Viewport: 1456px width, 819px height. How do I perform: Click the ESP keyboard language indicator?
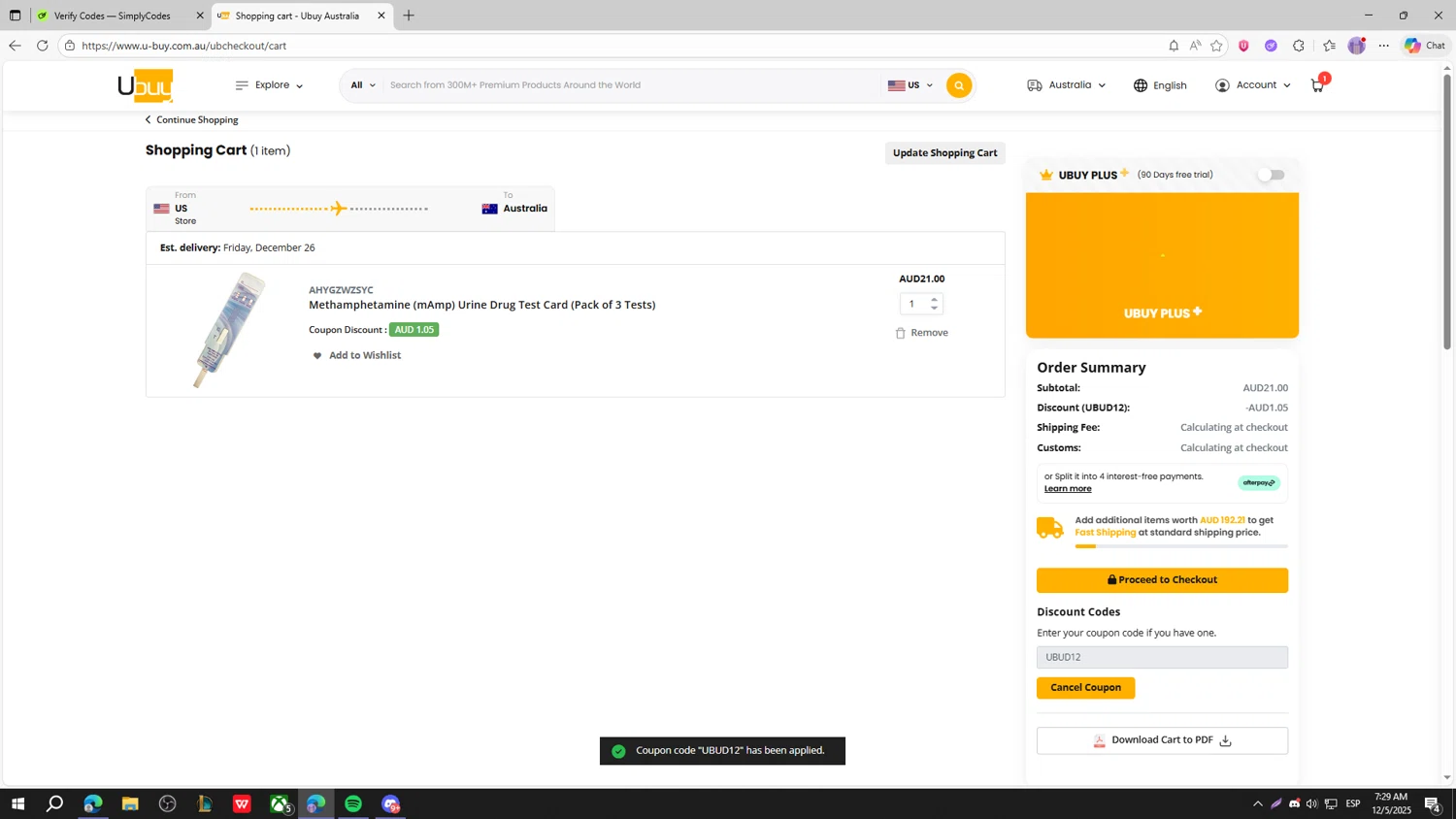click(1353, 803)
